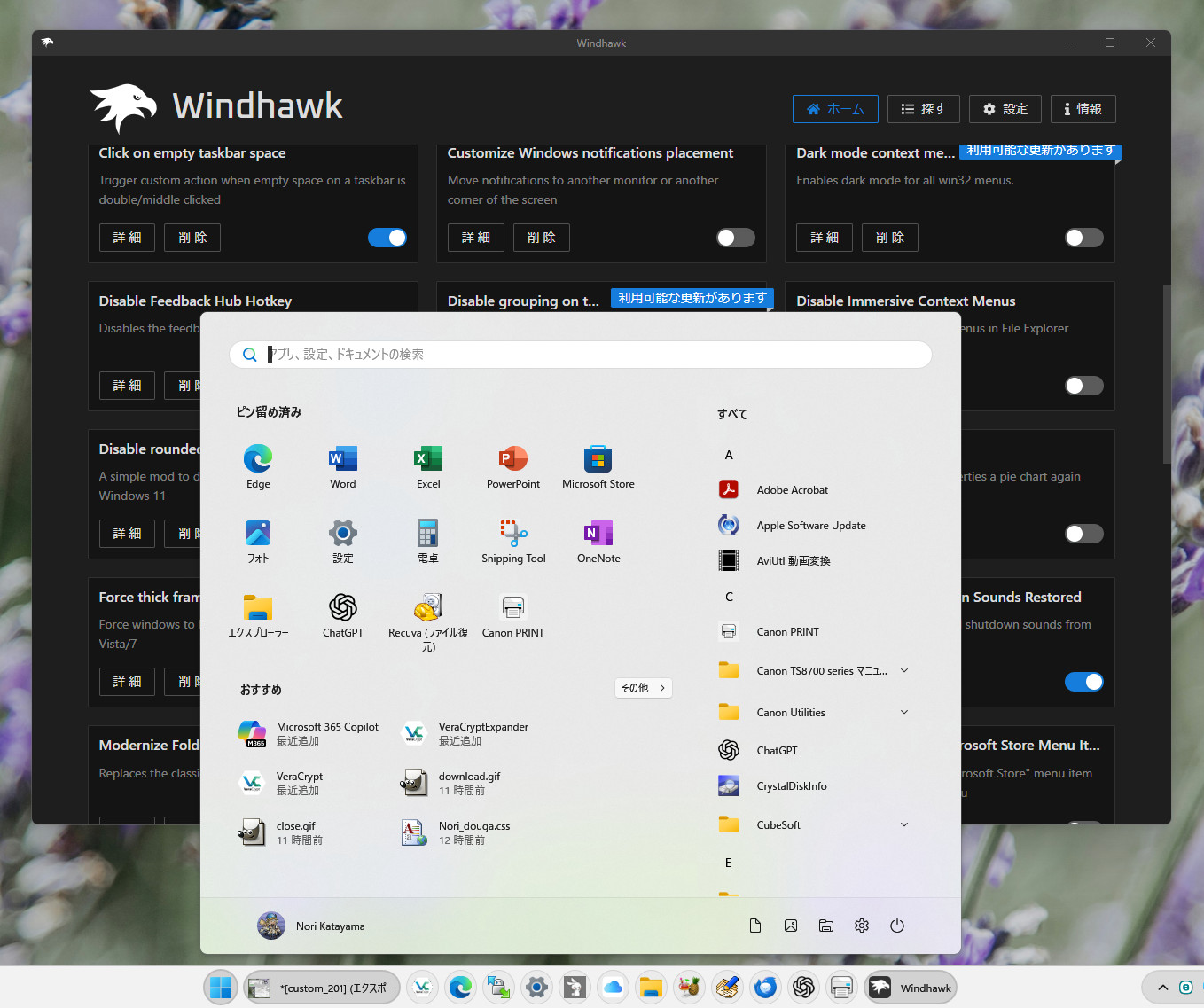Enable Dark mode context menus mod
Screen dimensions: 1204x1008
1084,238
